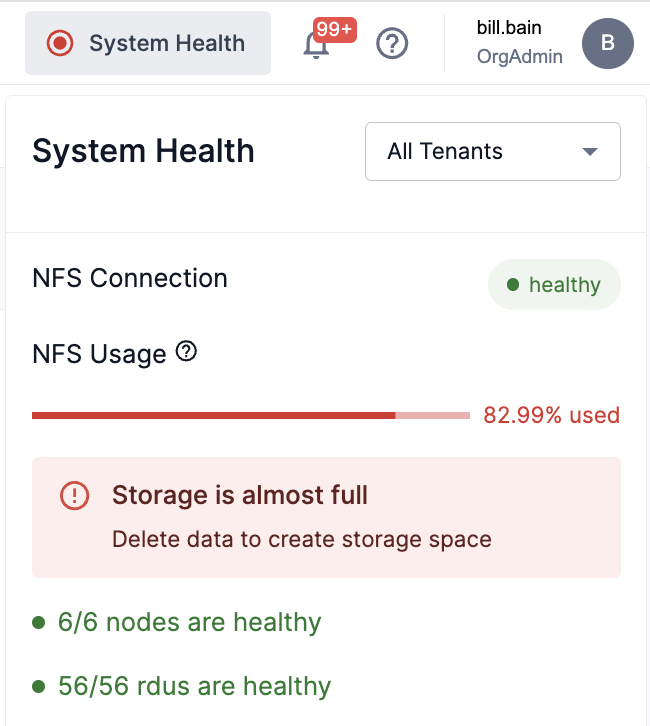The height and width of the screenshot is (726, 650).
Task: Click the All Tenants dropdown arrow
Action: tap(590, 152)
